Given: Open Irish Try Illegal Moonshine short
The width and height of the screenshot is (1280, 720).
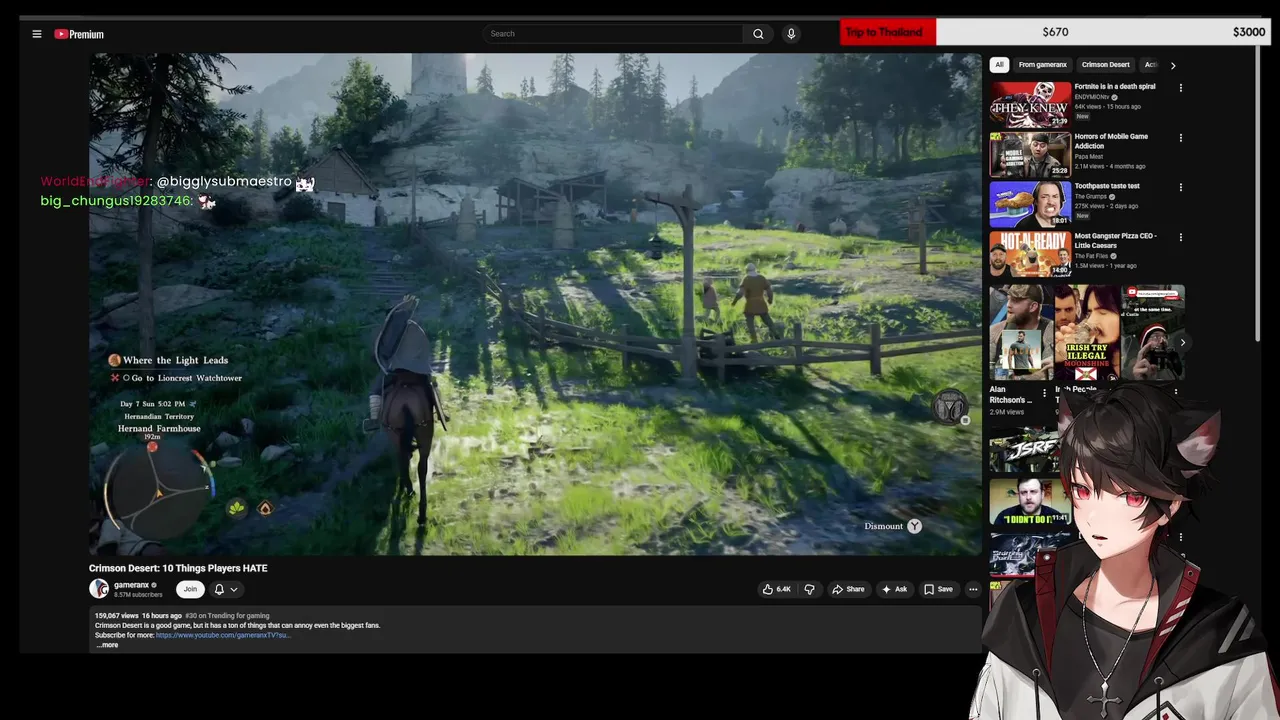Looking at the screenshot, I should coord(1086,333).
